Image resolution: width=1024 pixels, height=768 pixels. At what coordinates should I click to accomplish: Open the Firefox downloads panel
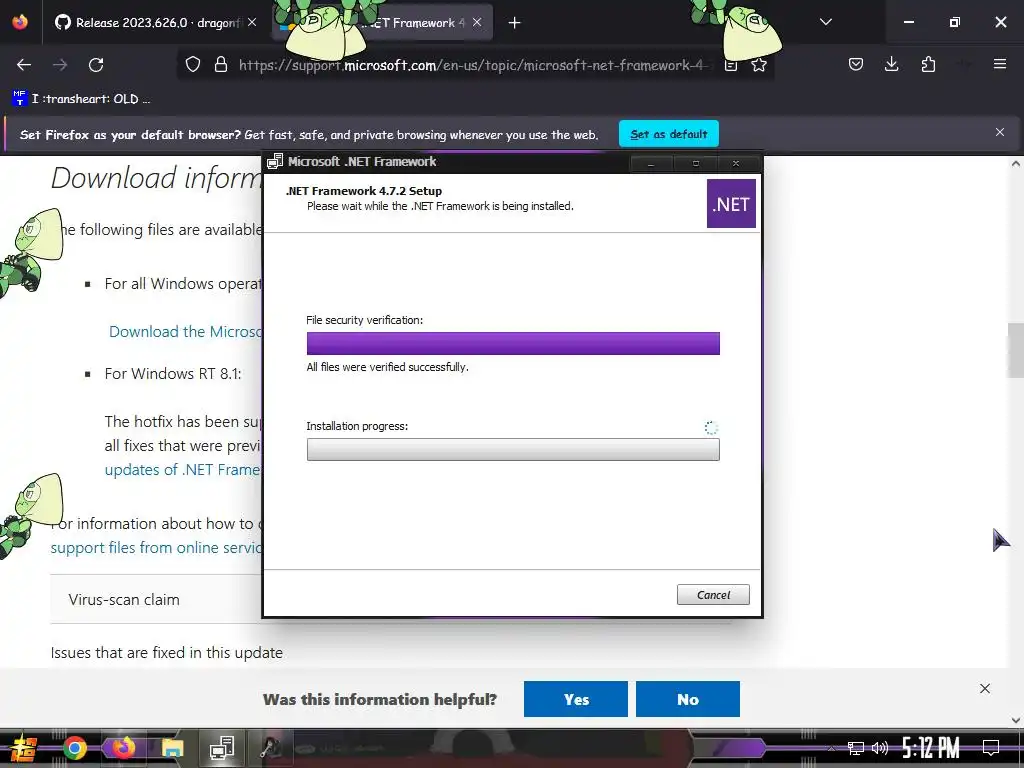click(891, 64)
